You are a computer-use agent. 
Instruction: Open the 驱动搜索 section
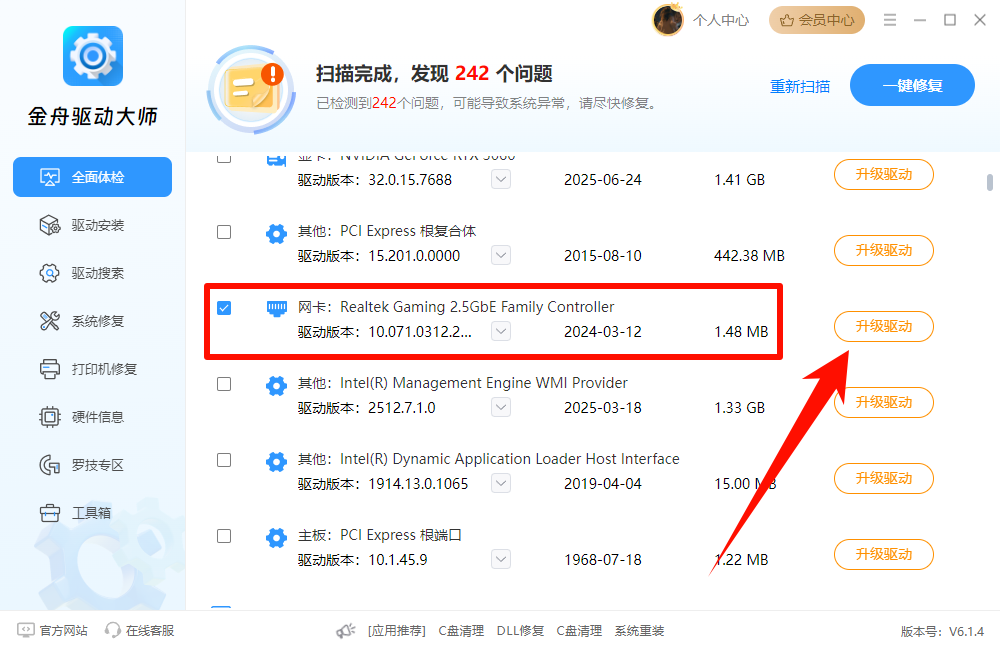point(92,273)
